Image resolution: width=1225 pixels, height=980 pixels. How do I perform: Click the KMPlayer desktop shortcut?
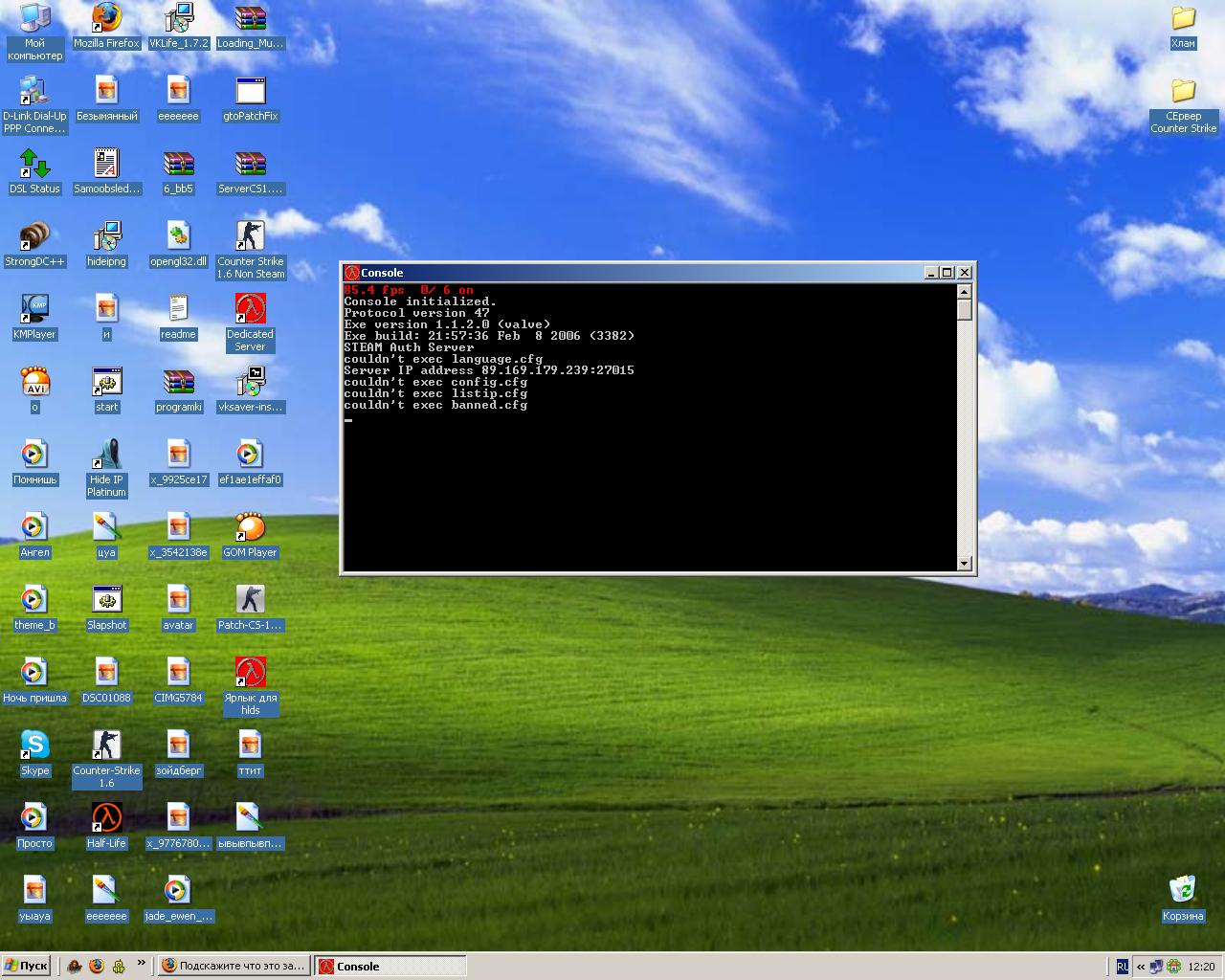(34, 317)
